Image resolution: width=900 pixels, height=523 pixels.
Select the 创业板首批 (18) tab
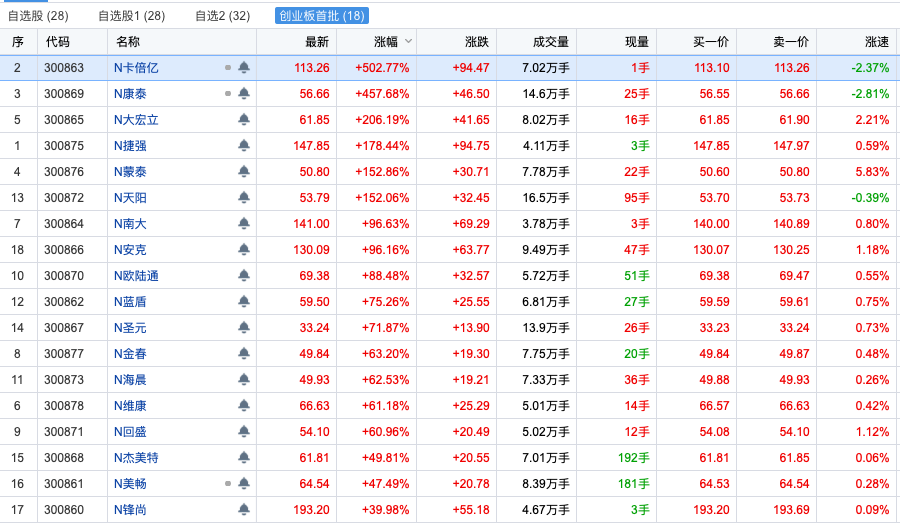tap(322, 16)
